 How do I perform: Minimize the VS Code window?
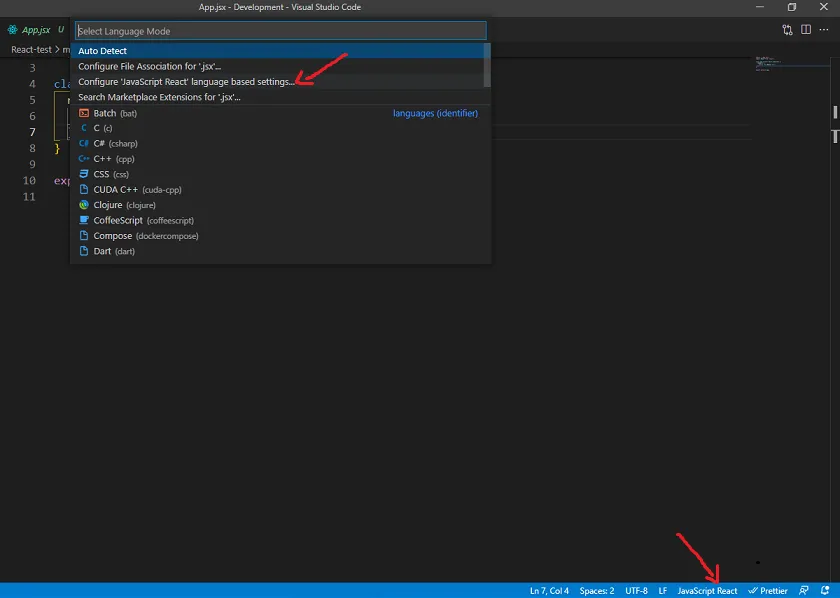(760, 7)
